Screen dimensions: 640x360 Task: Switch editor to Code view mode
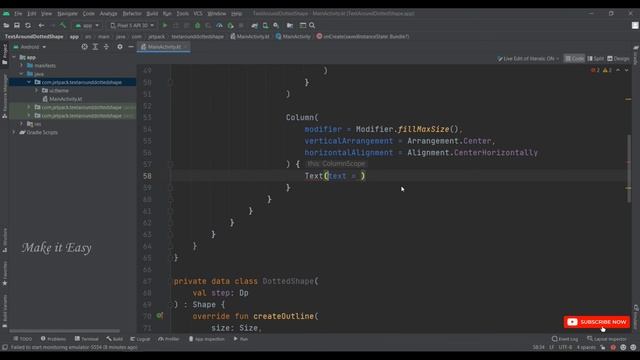coord(574,59)
